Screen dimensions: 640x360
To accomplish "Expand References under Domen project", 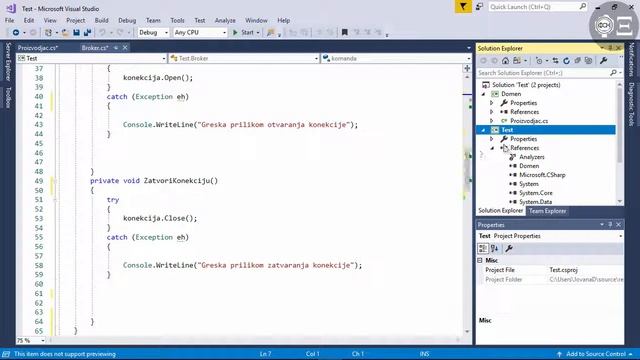I will [x=492, y=112].
